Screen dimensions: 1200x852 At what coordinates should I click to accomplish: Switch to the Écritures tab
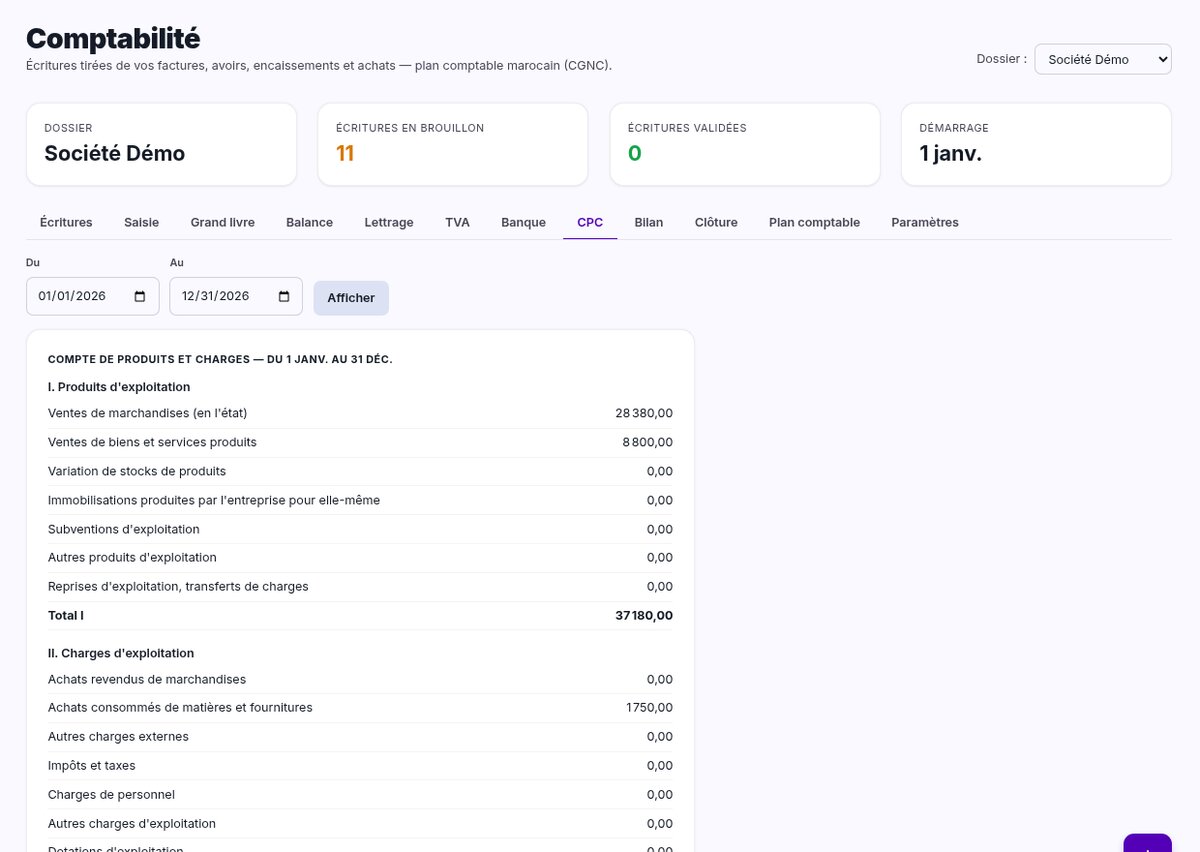coord(66,222)
